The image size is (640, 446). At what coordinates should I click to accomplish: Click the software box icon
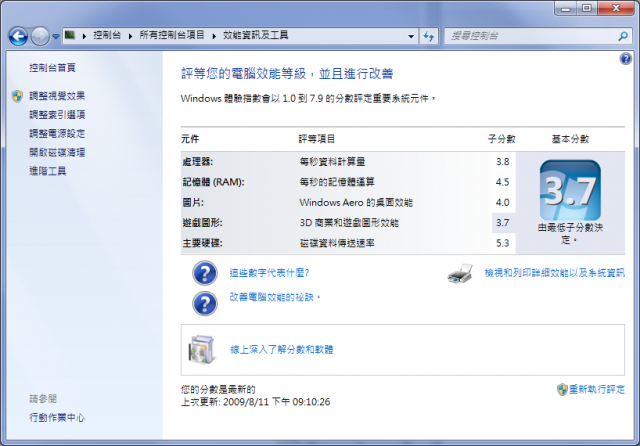point(202,350)
